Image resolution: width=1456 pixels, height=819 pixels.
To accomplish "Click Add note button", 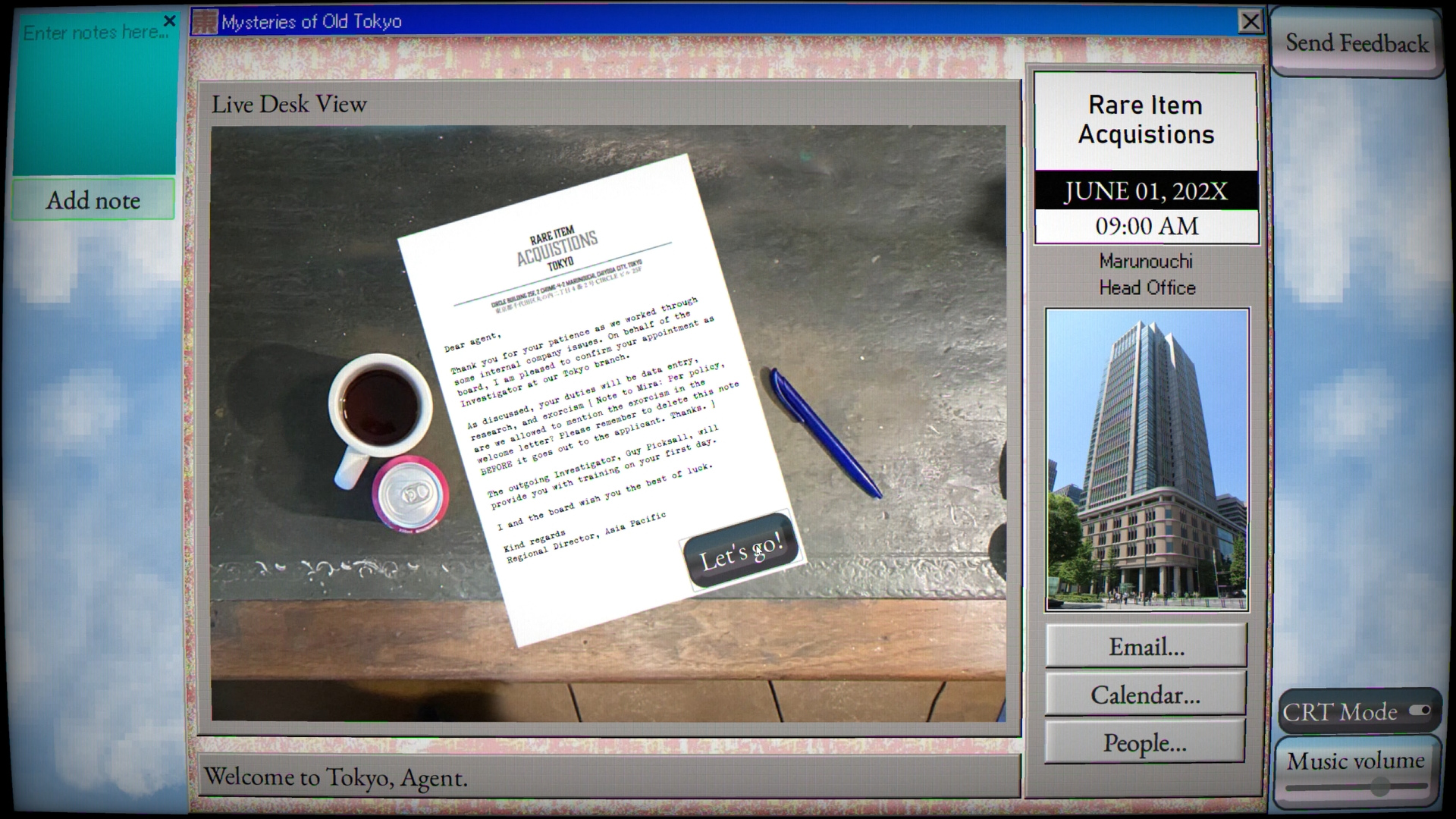I will click(93, 200).
